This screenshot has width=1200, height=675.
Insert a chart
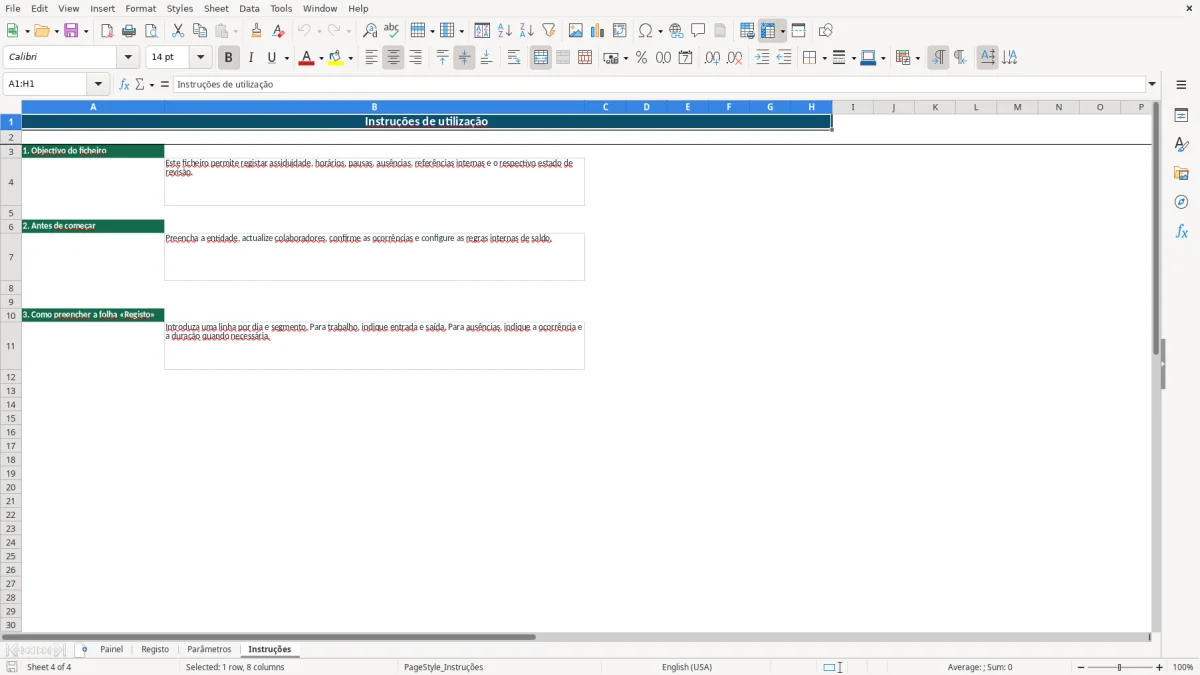point(598,31)
